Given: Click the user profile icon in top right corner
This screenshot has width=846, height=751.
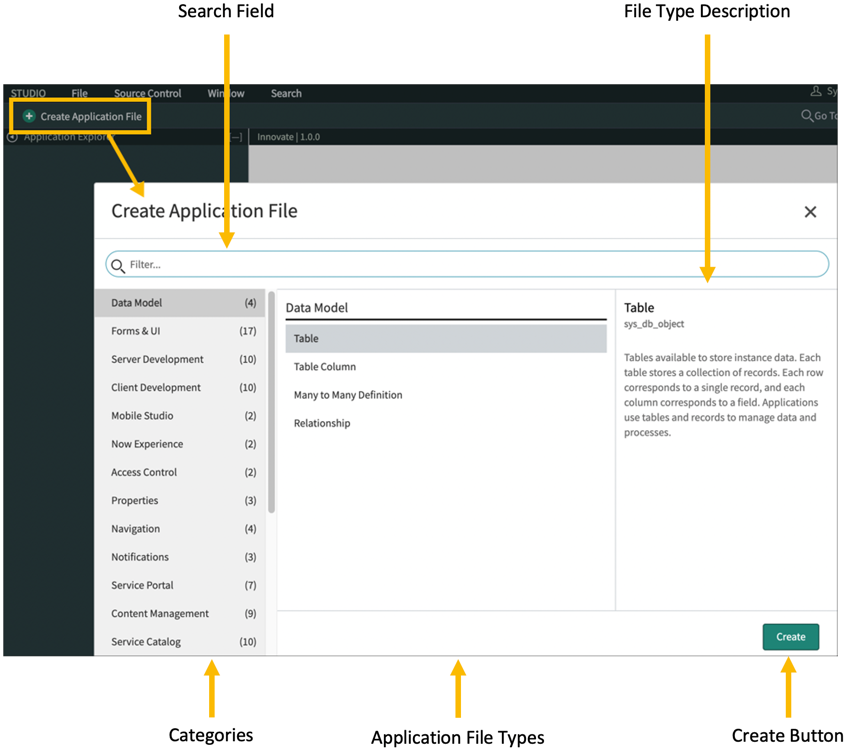Looking at the screenshot, I should 818,91.
